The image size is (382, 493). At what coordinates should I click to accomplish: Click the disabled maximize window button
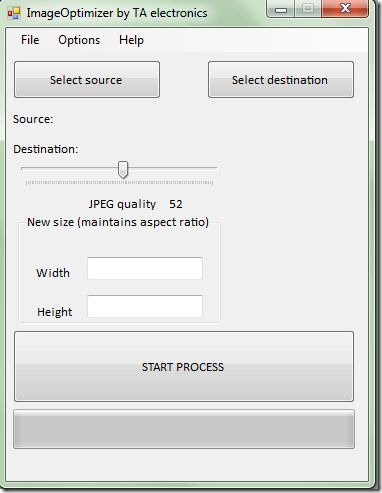308,9
